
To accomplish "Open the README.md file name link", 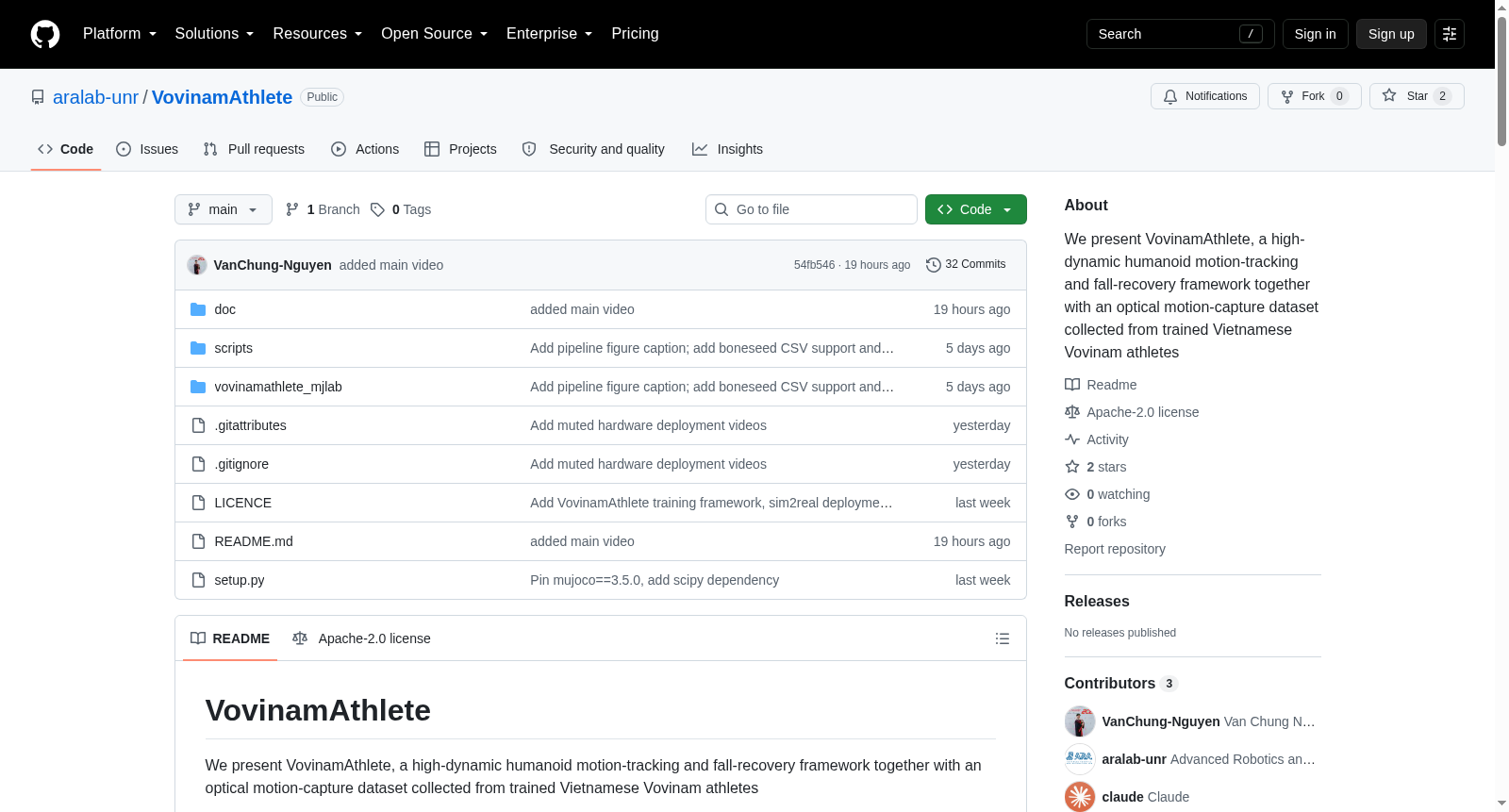I will point(254,541).
